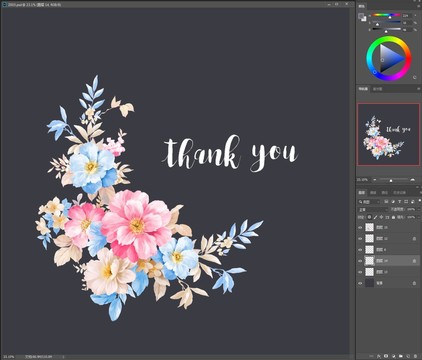Click the text layer filter T icon

399,202
